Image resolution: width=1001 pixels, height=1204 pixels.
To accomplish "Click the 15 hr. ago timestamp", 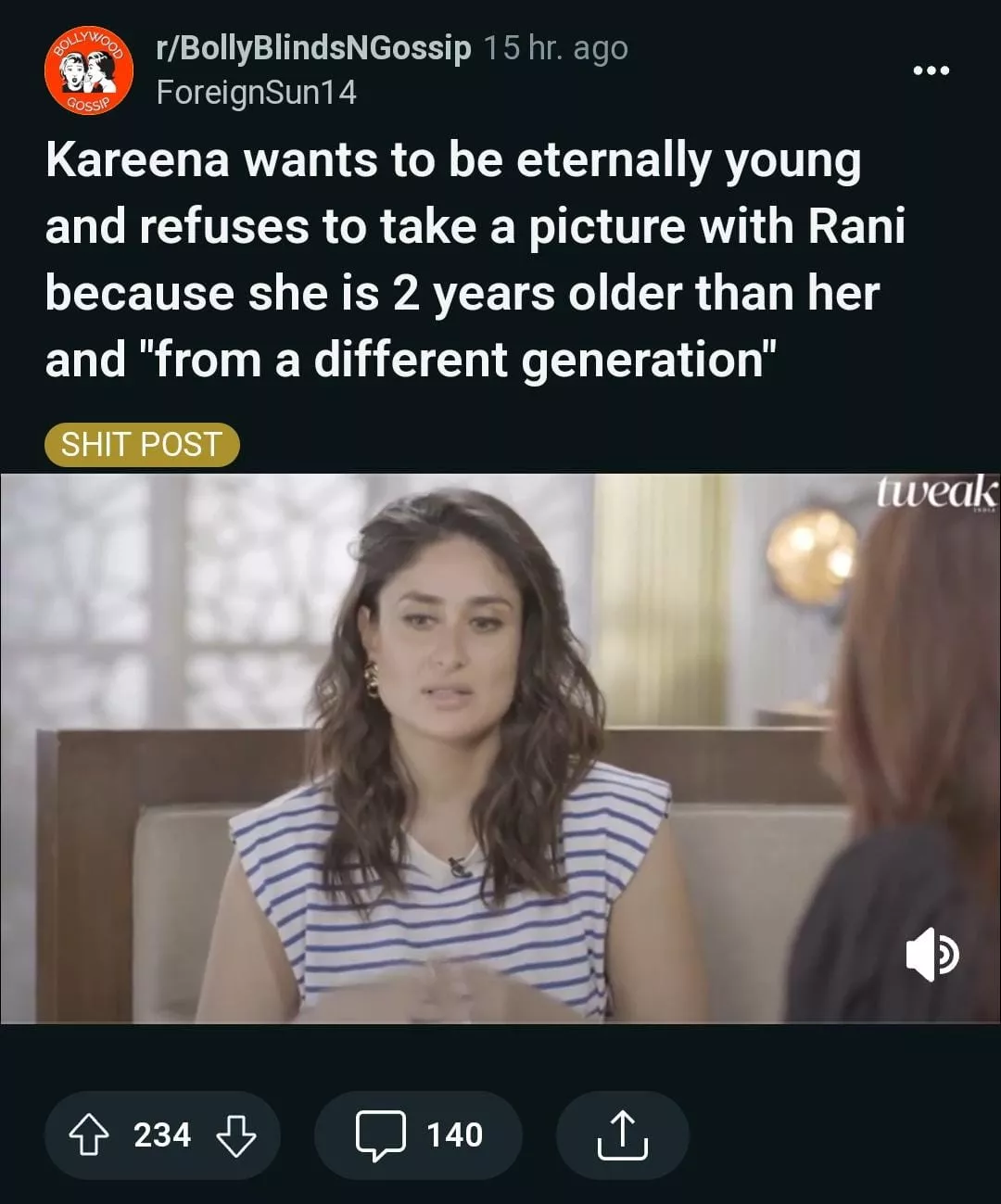I will click(x=556, y=47).
